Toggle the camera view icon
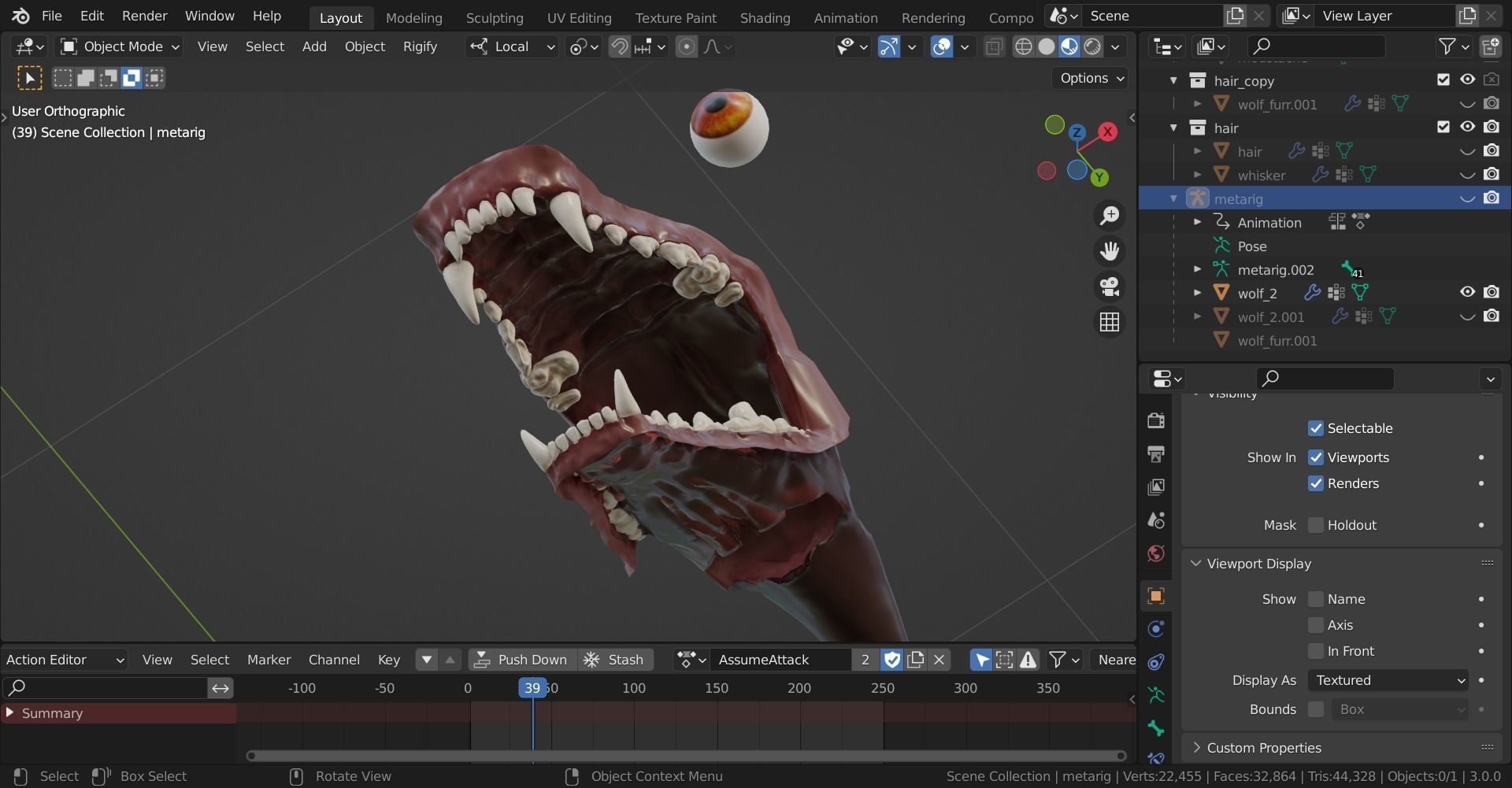The image size is (1512, 788). pyautogui.click(x=1110, y=287)
